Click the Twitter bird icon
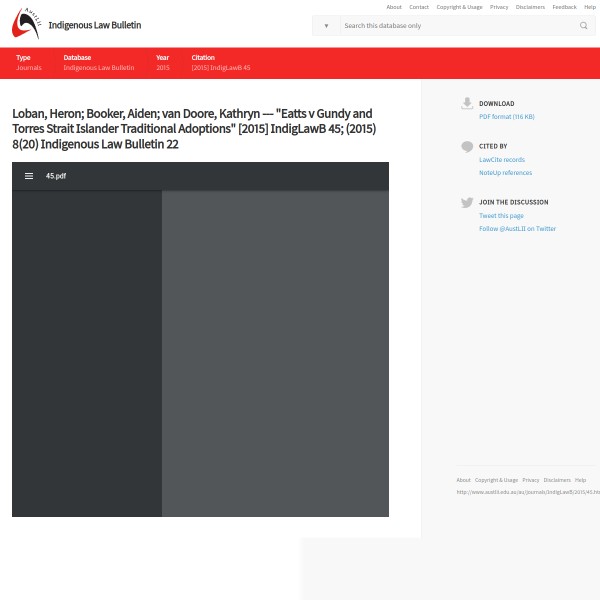Screen dimensions: 600x600 [467, 202]
